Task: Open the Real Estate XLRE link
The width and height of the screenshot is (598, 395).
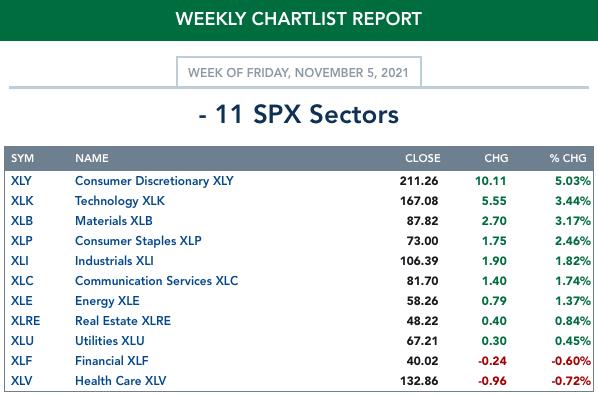Action: coord(123,321)
